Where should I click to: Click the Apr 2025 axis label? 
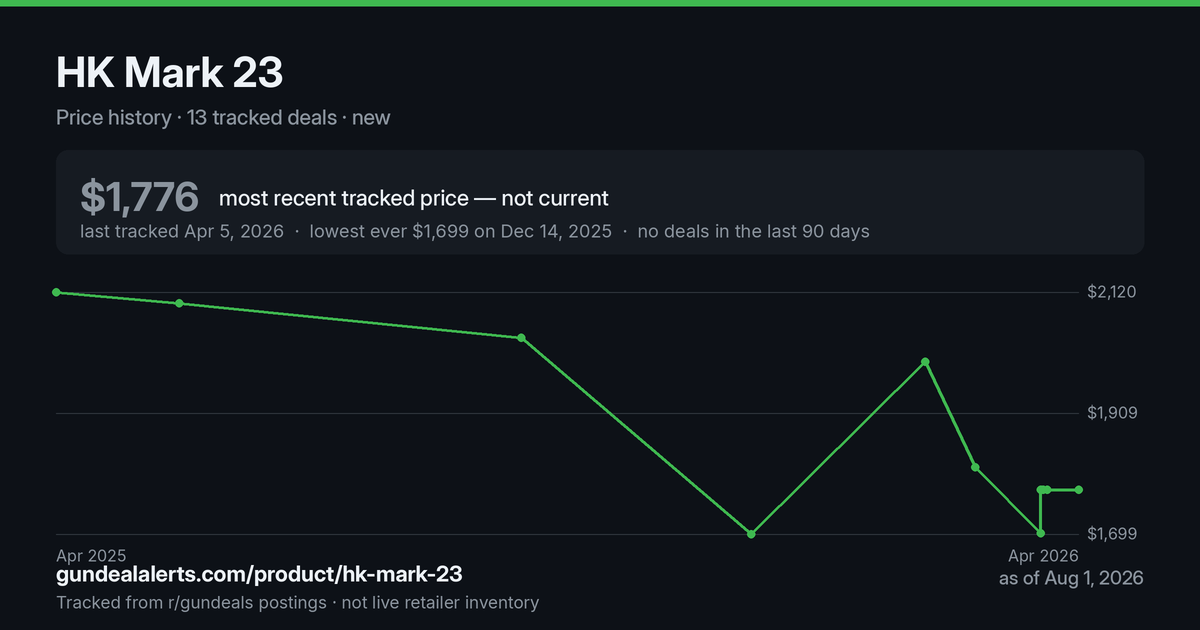click(x=91, y=555)
